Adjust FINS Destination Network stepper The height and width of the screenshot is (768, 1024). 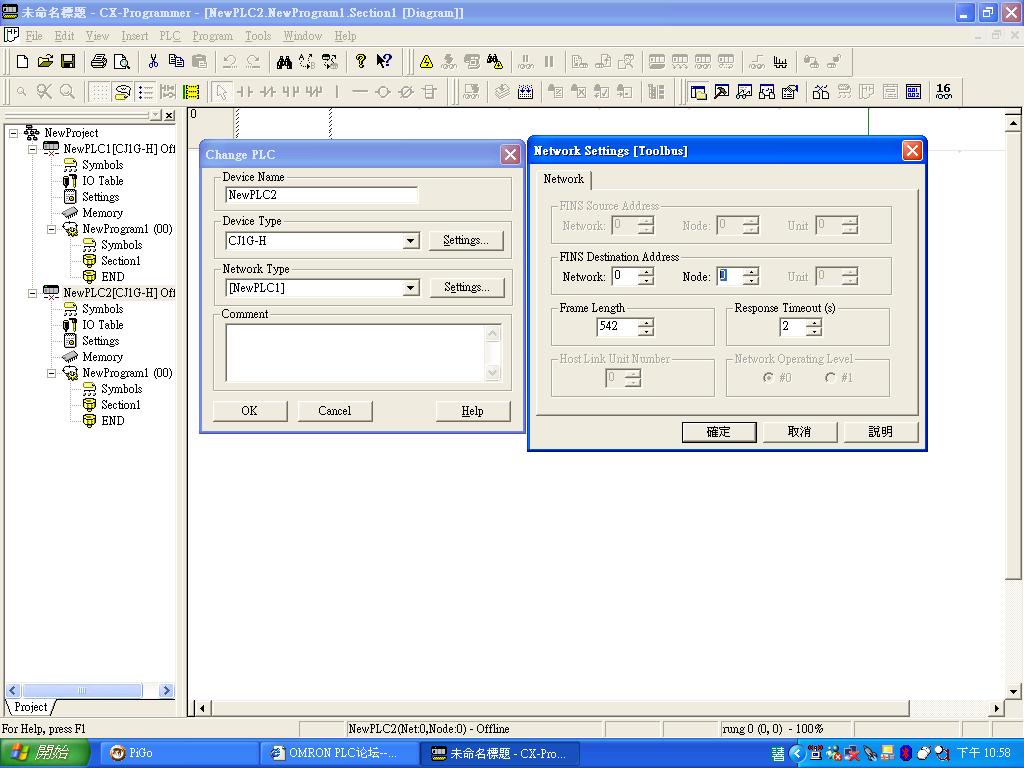[646, 277]
